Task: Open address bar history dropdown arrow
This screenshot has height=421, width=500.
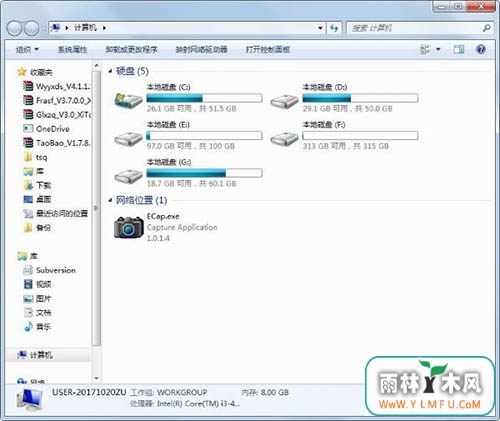Action: point(320,28)
